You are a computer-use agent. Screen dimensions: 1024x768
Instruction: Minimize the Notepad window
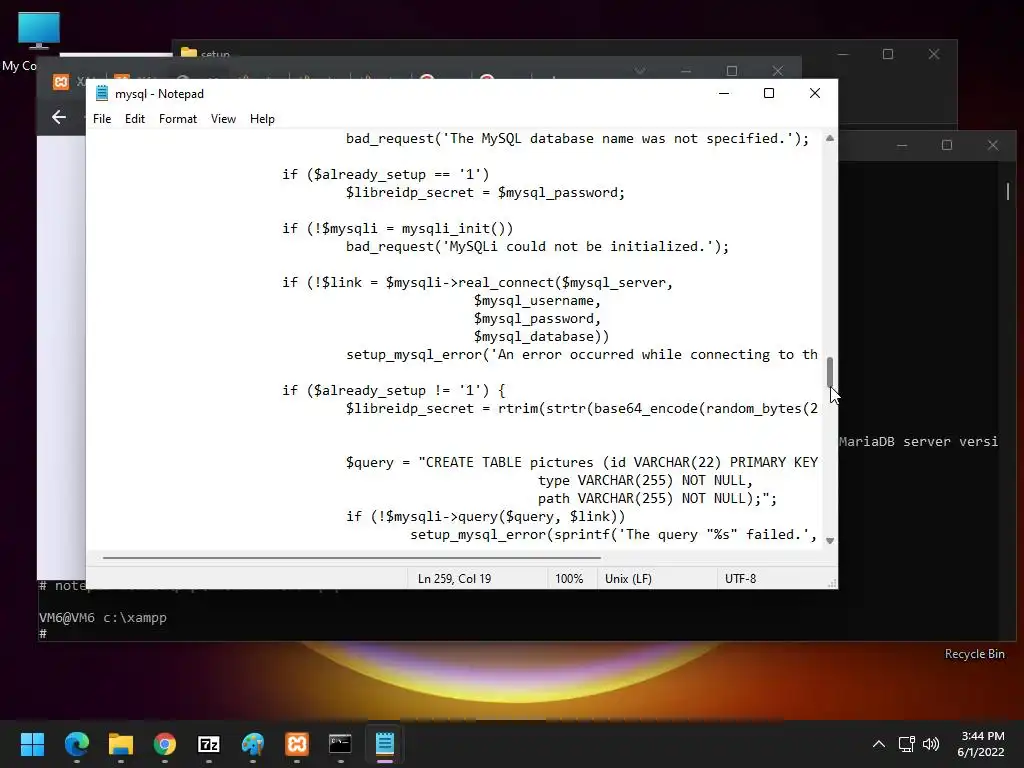click(x=724, y=93)
